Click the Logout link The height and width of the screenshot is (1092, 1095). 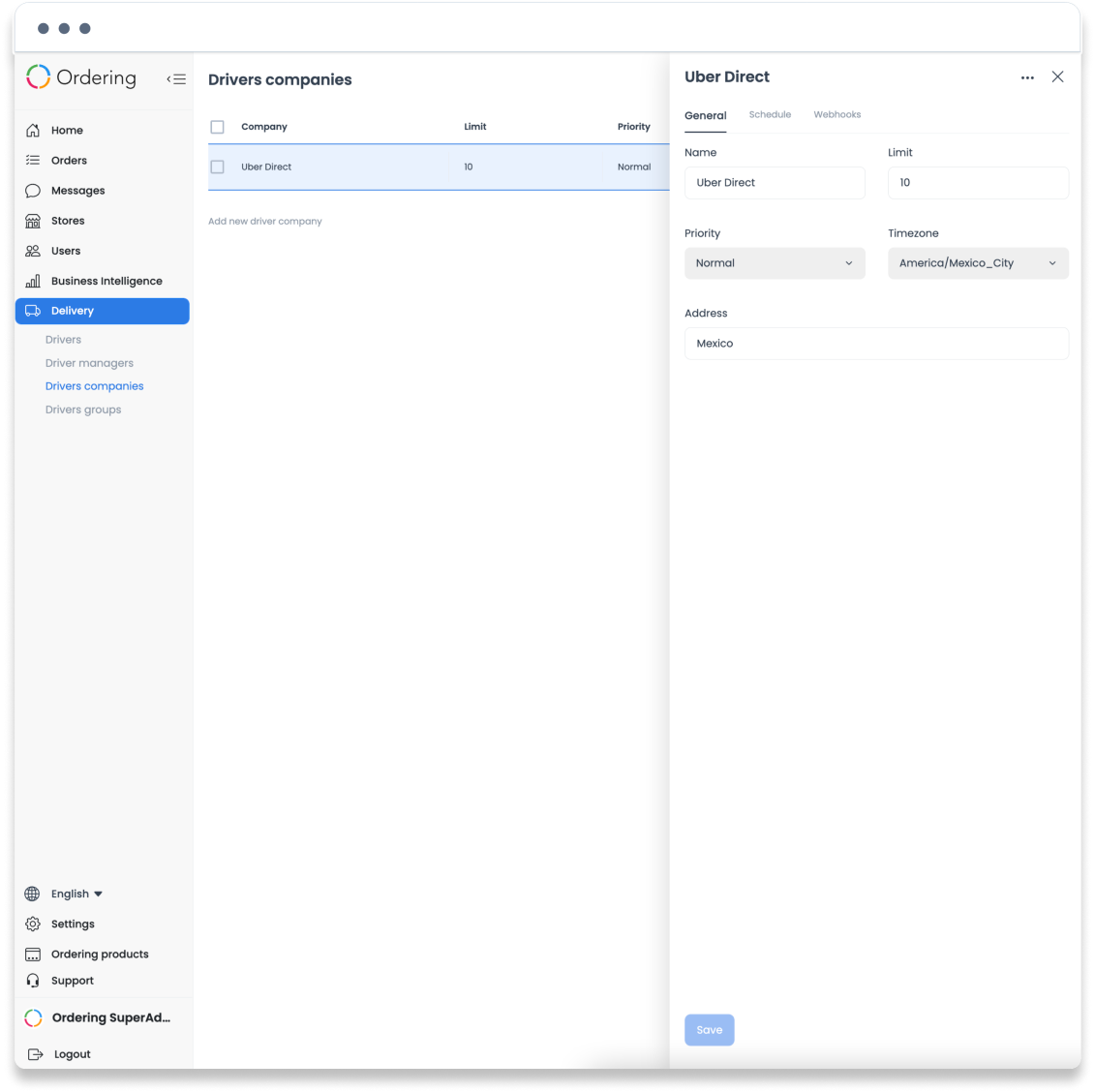pyautogui.click(x=72, y=1054)
